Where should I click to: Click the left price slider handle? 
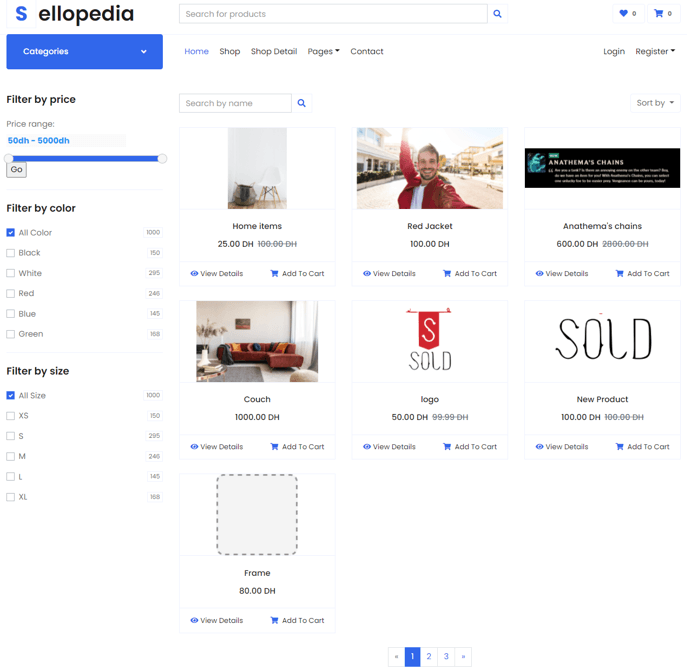[x=9, y=159]
